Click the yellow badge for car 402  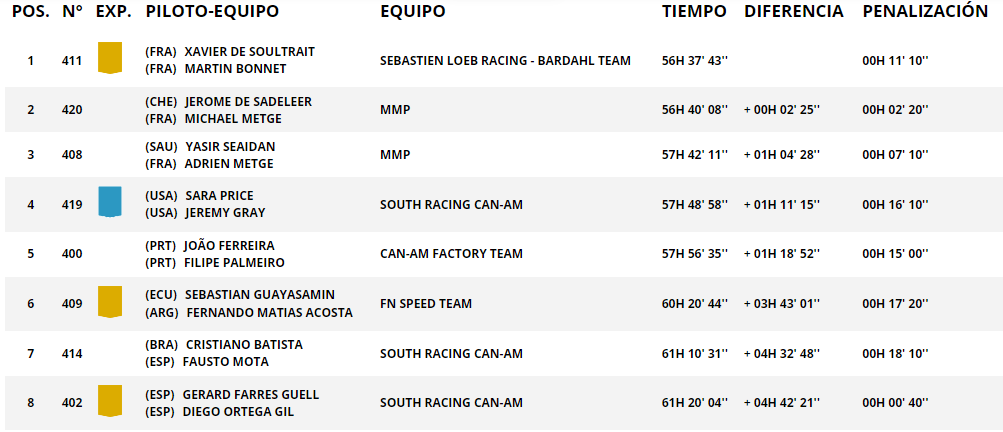109,401
